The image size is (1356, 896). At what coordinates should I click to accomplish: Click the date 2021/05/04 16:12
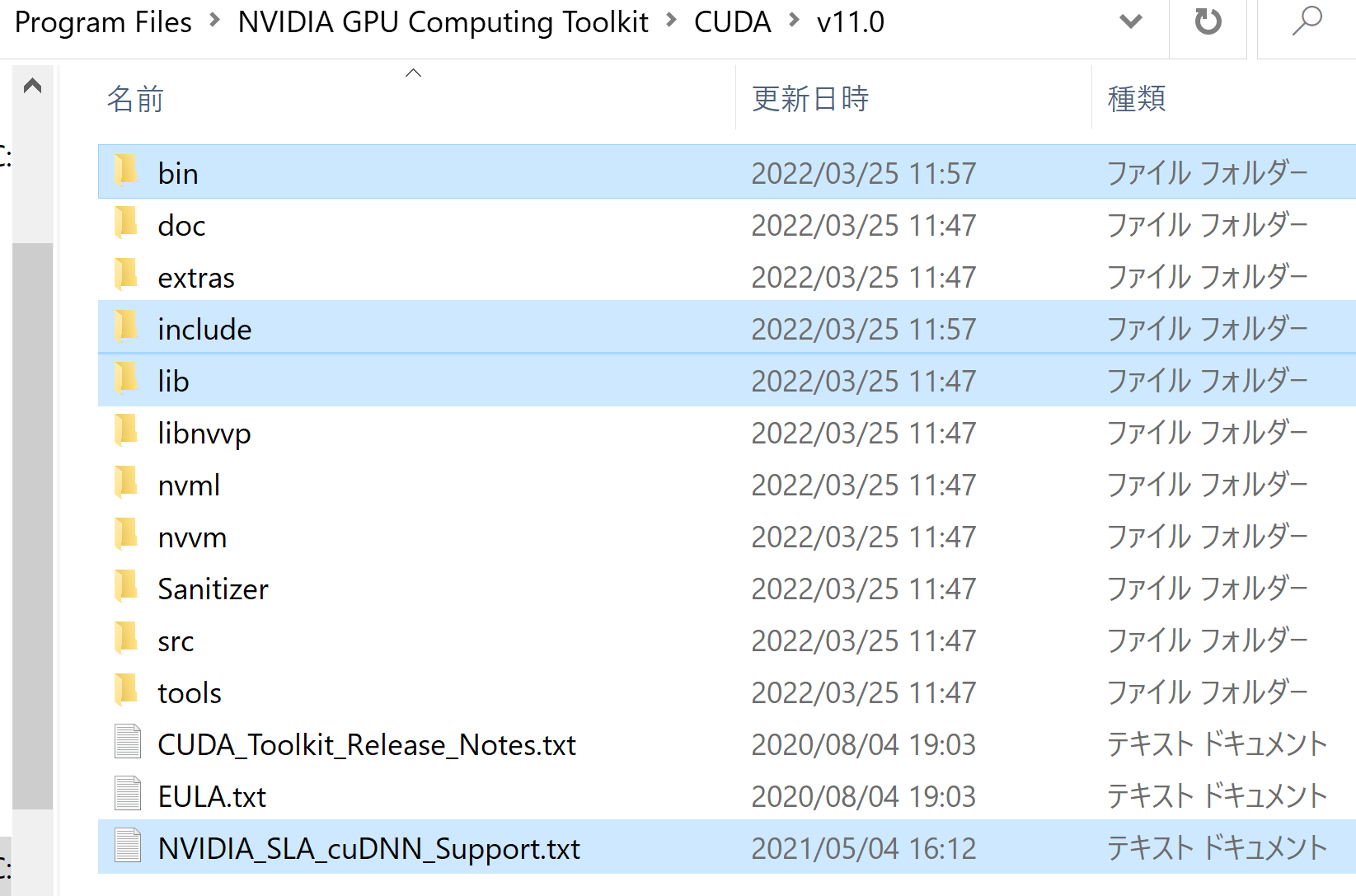[863, 848]
